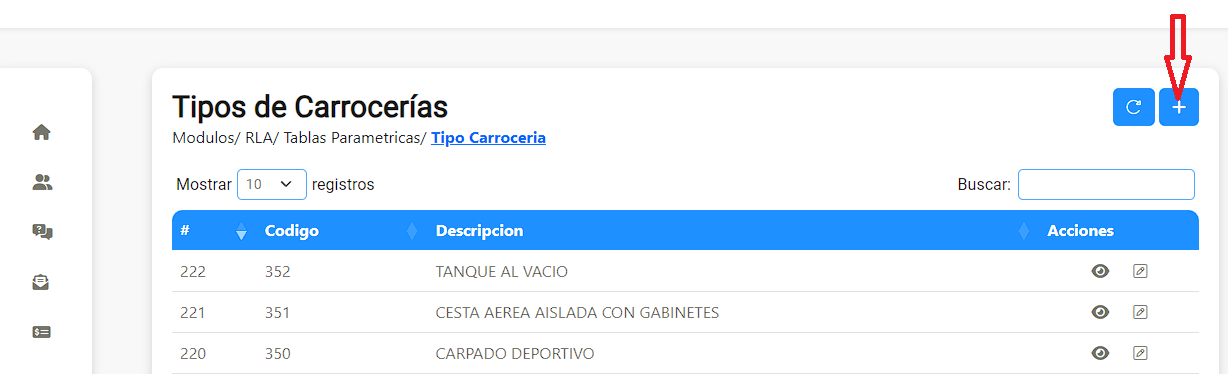Image resolution: width=1228 pixels, height=374 pixels.
Task: Open the money bill icon in sidebar
Action: 42,332
